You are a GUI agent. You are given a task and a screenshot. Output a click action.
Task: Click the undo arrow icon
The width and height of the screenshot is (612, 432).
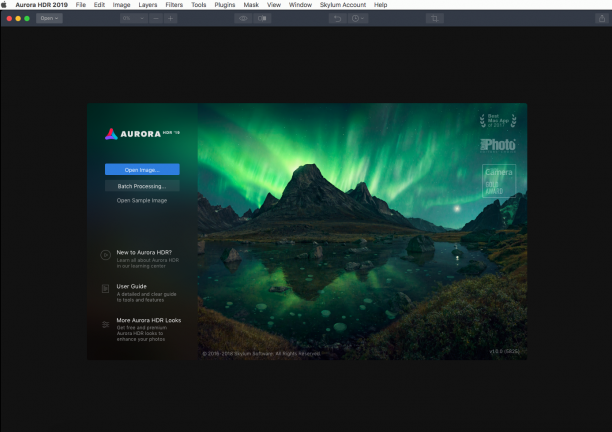click(x=338, y=18)
